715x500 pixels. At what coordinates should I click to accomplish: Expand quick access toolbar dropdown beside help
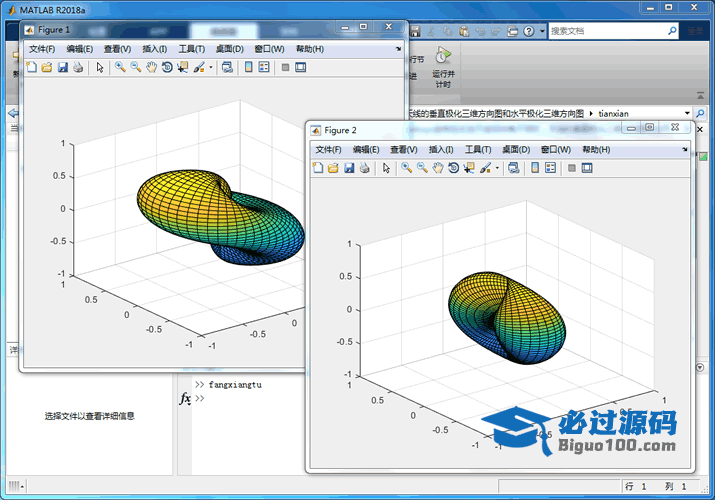point(541,31)
